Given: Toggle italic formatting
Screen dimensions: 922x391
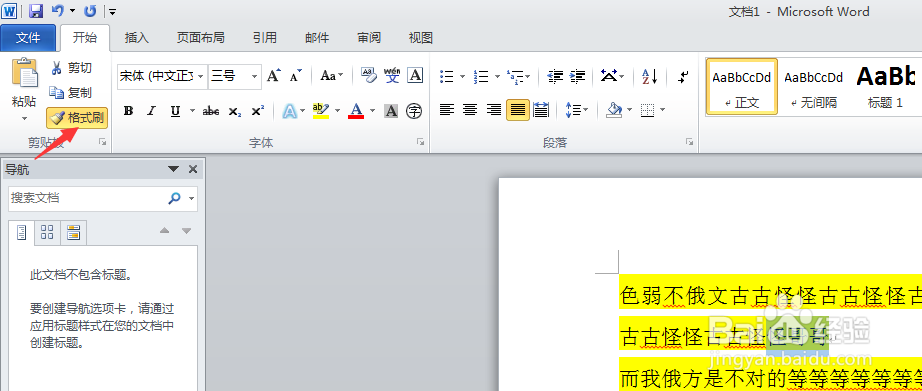Looking at the screenshot, I should pyautogui.click(x=151, y=111).
